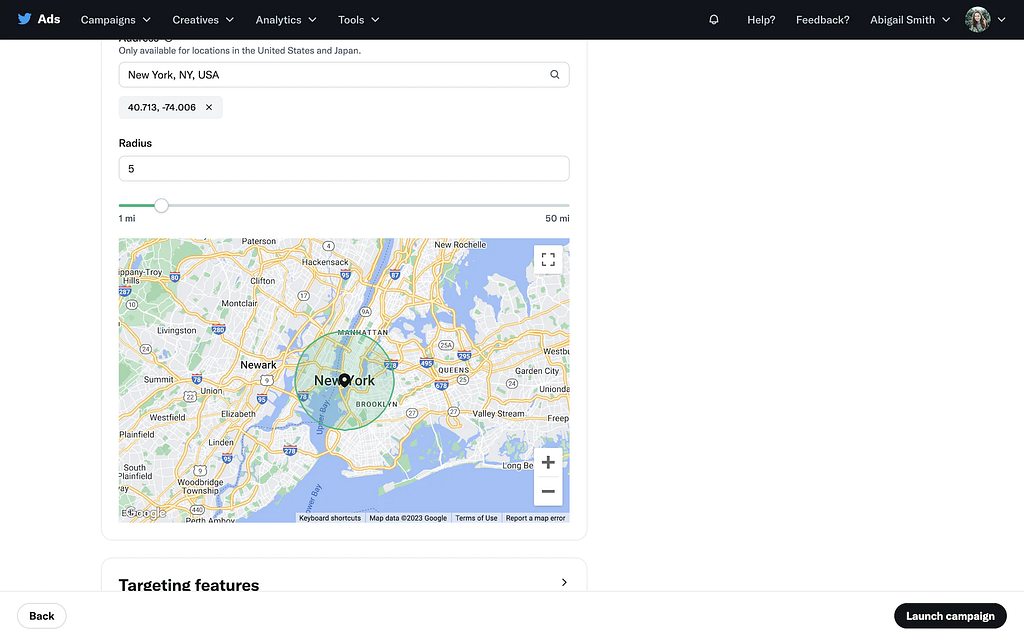The height and width of the screenshot is (640, 1024).
Task: Remove the 40.713, -74.006 coordinate chip
Action: tap(209, 107)
